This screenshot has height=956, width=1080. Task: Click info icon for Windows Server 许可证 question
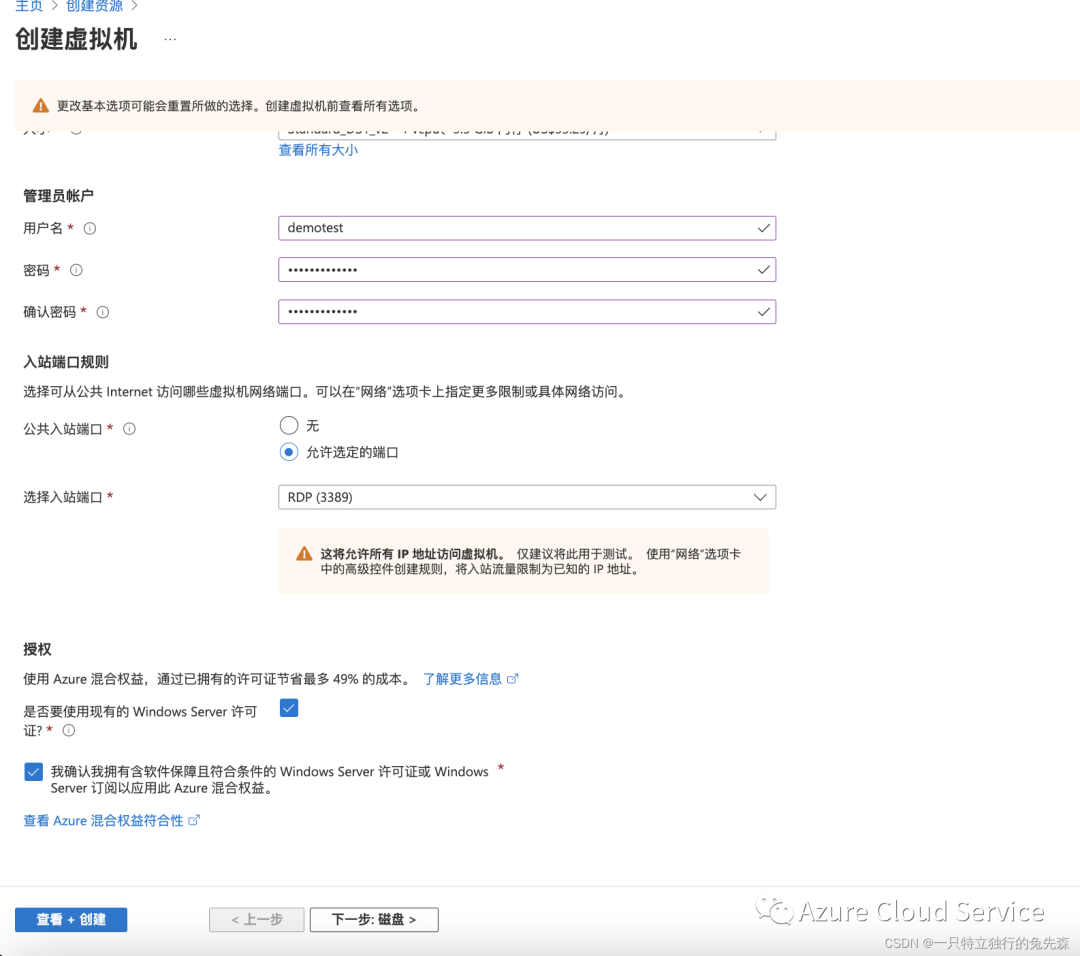[x=69, y=730]
